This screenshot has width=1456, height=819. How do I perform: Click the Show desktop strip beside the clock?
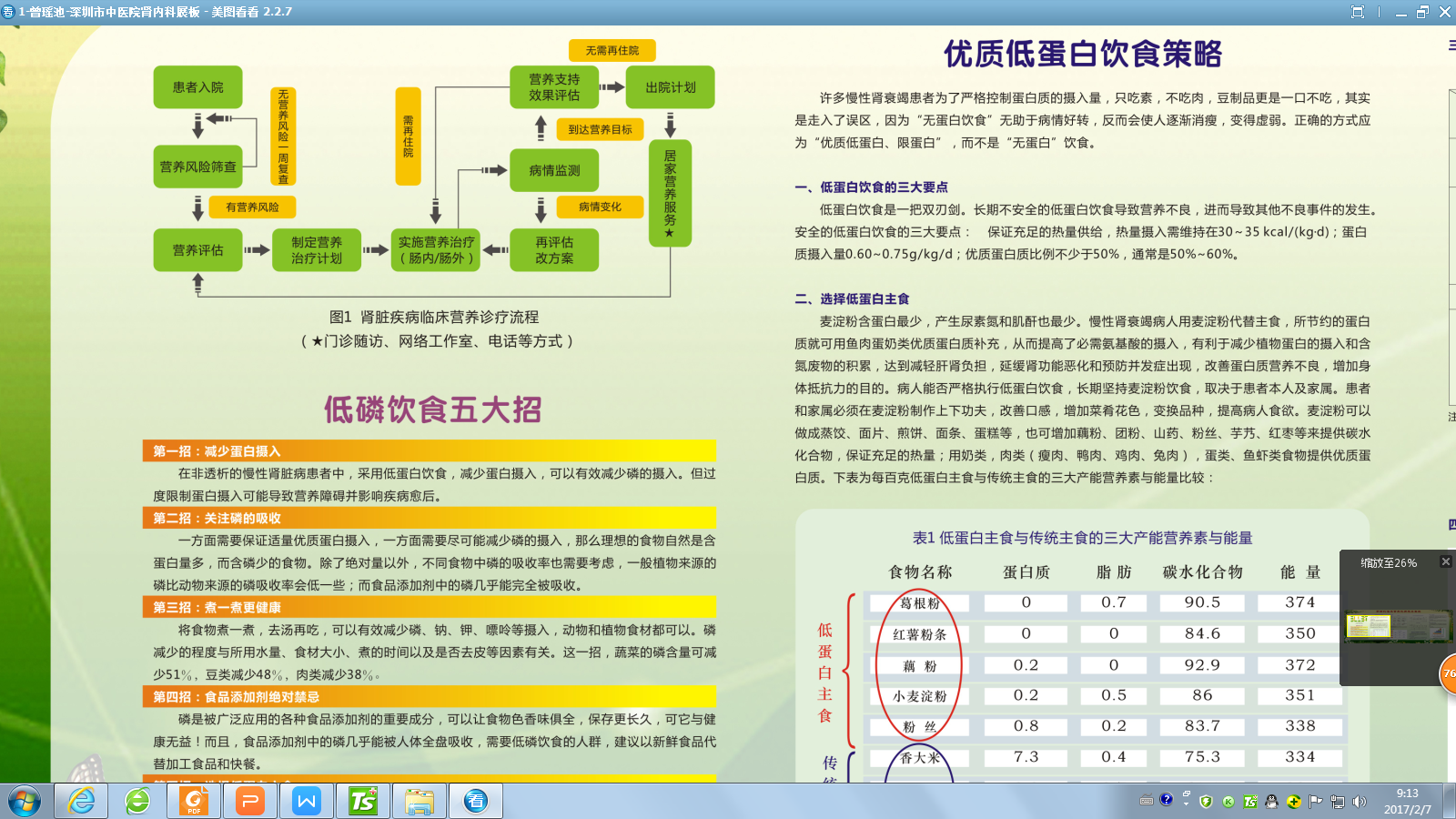pyautogui.click(x=1450, y=802)
